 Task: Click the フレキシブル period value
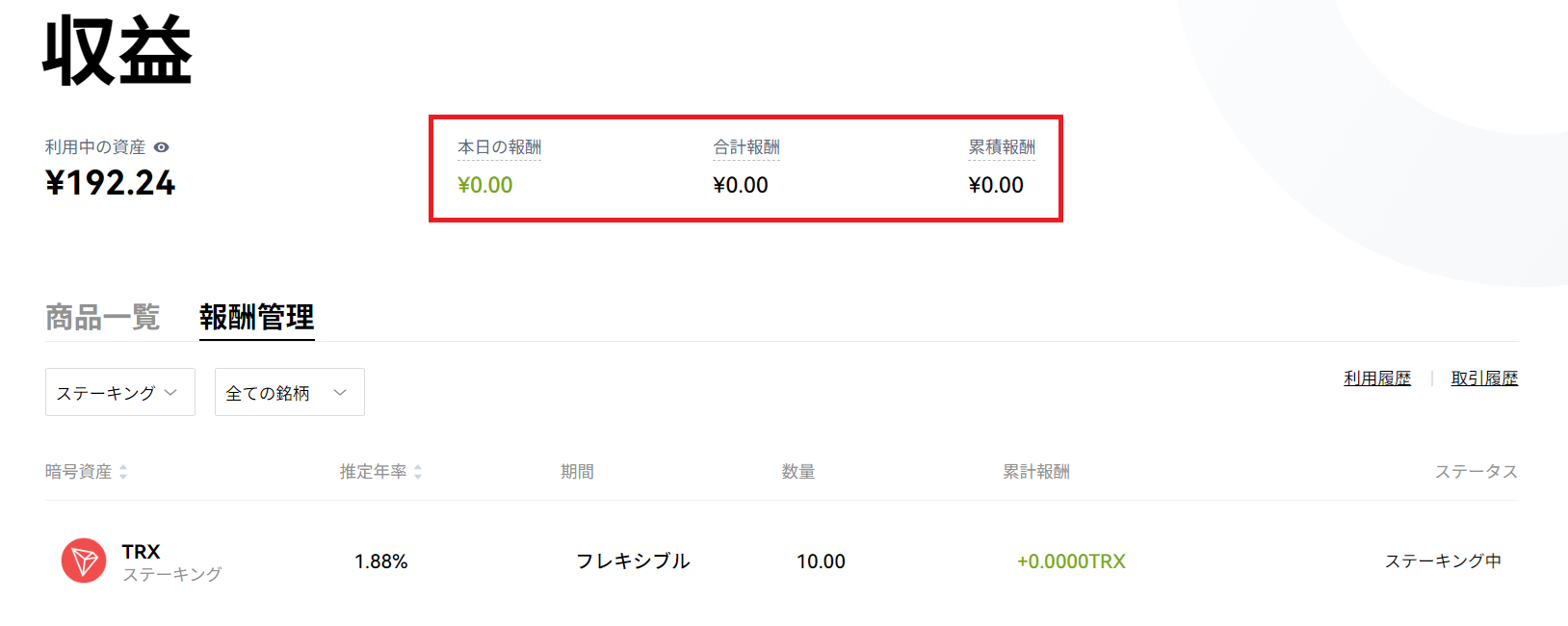coord(633,561)
